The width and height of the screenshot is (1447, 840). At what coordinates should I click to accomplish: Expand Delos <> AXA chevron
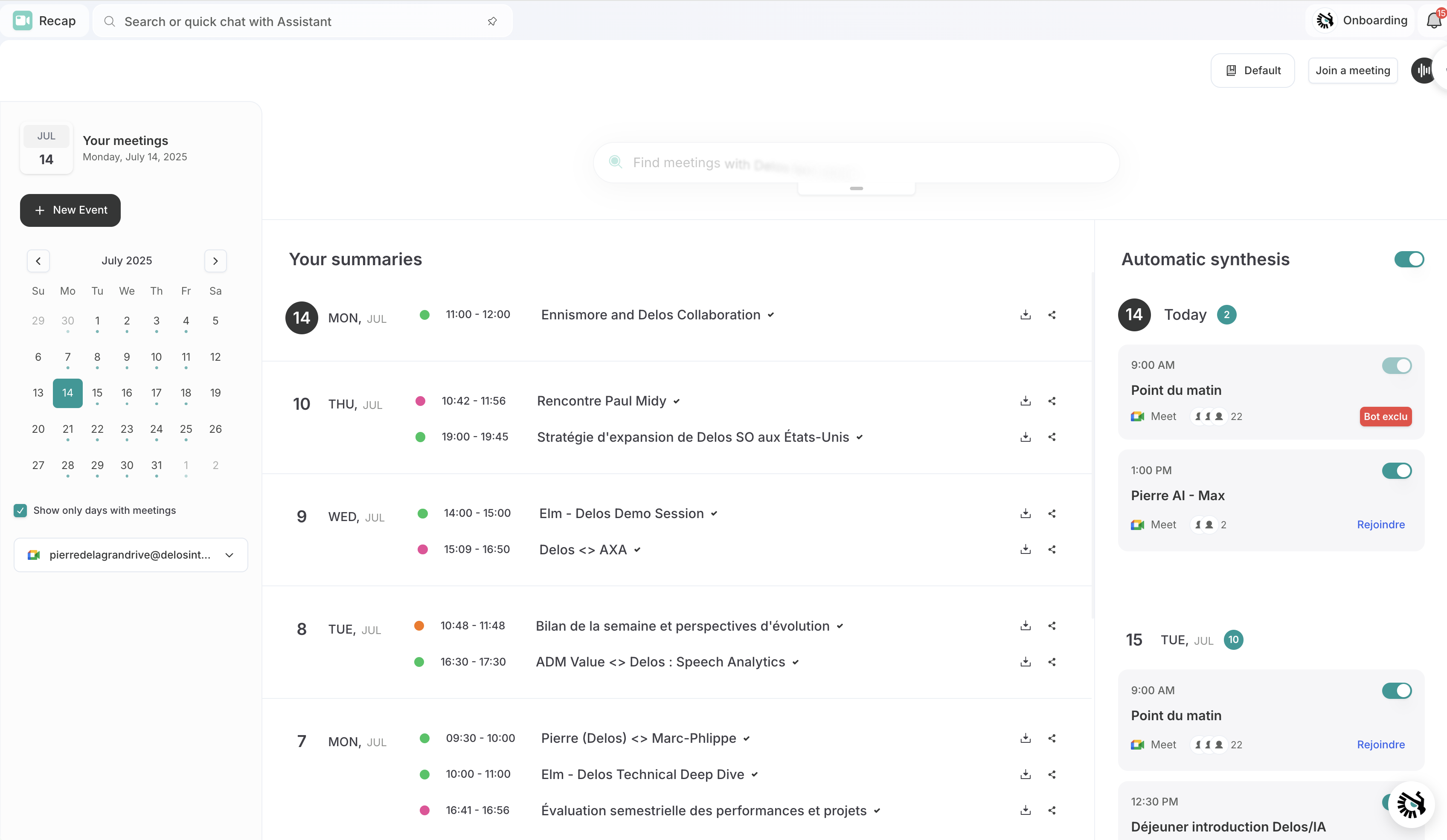click(637, 550)
